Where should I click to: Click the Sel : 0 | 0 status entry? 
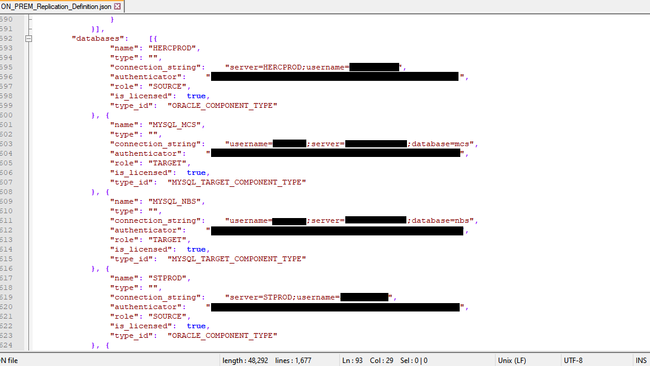click(x=414, y=361)
